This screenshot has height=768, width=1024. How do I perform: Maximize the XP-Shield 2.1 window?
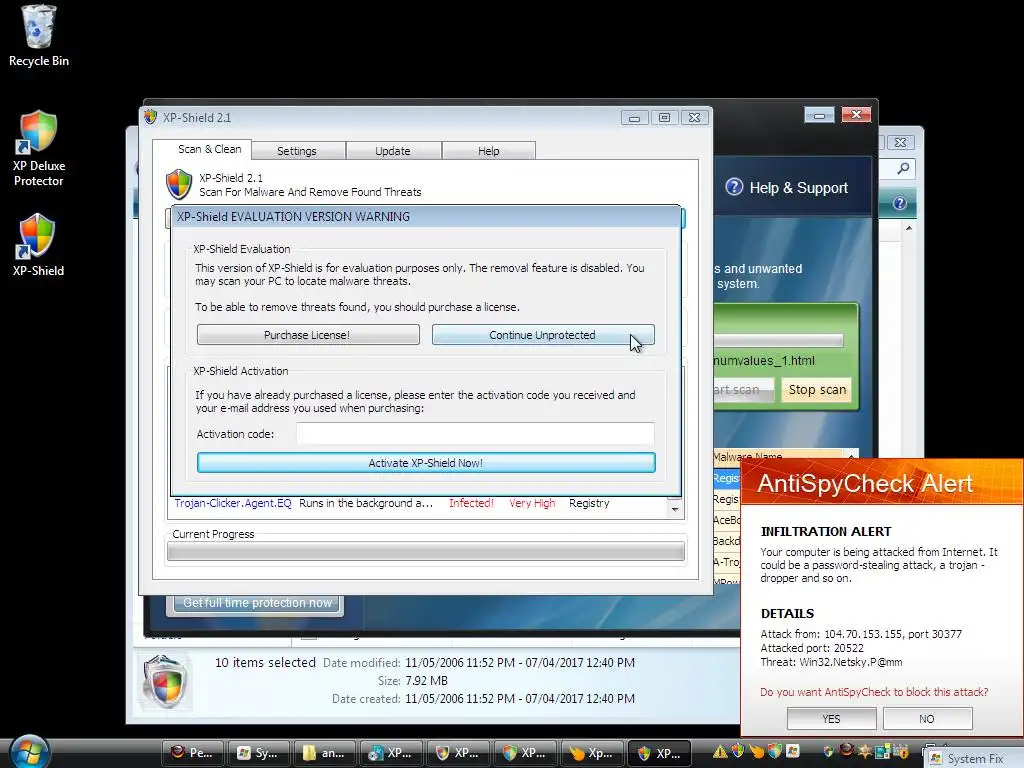coord(664,118)
